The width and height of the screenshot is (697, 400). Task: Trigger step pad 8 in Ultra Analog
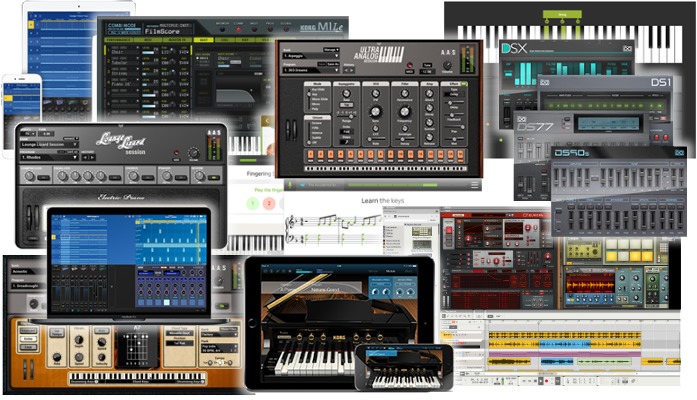(x=381, y=155)
